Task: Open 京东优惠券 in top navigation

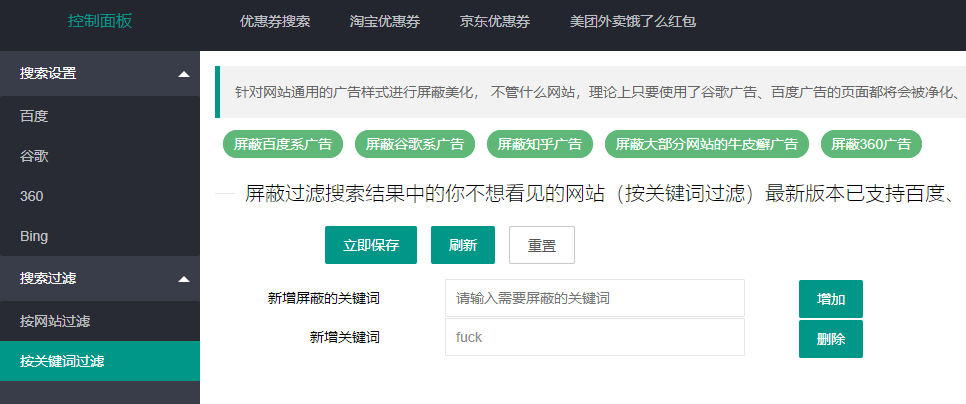Action: coord(495,22)
